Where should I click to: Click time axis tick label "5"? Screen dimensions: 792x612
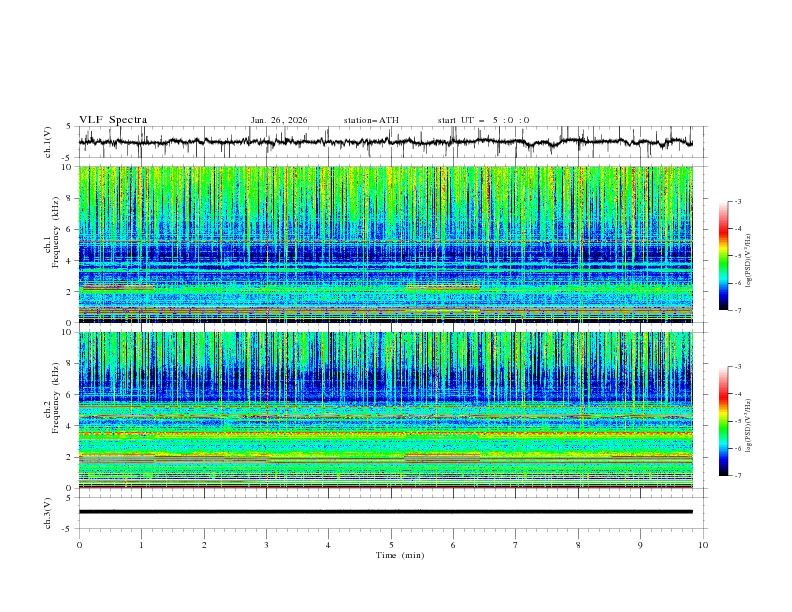point(391,545)
